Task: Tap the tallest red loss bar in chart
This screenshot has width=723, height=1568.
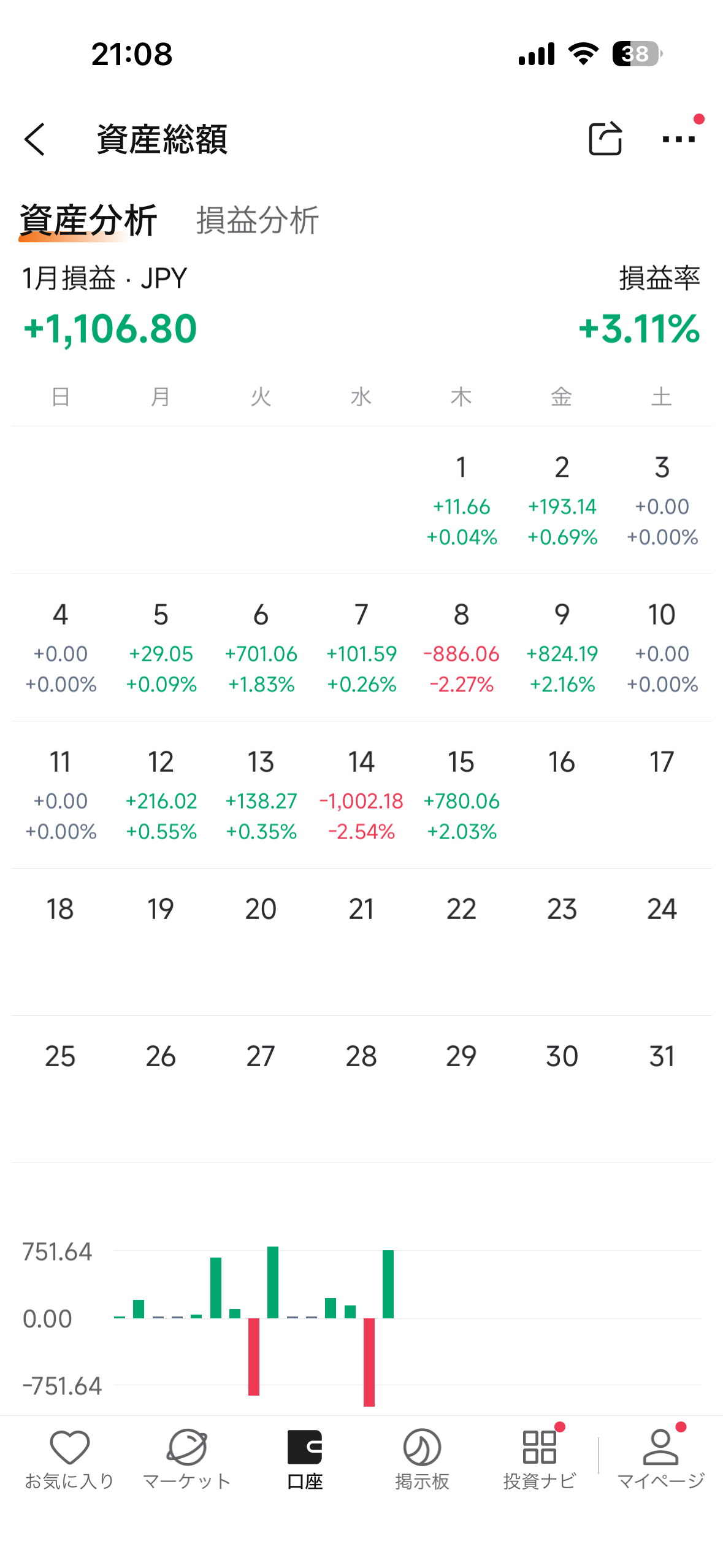Action: [369, 1361]
